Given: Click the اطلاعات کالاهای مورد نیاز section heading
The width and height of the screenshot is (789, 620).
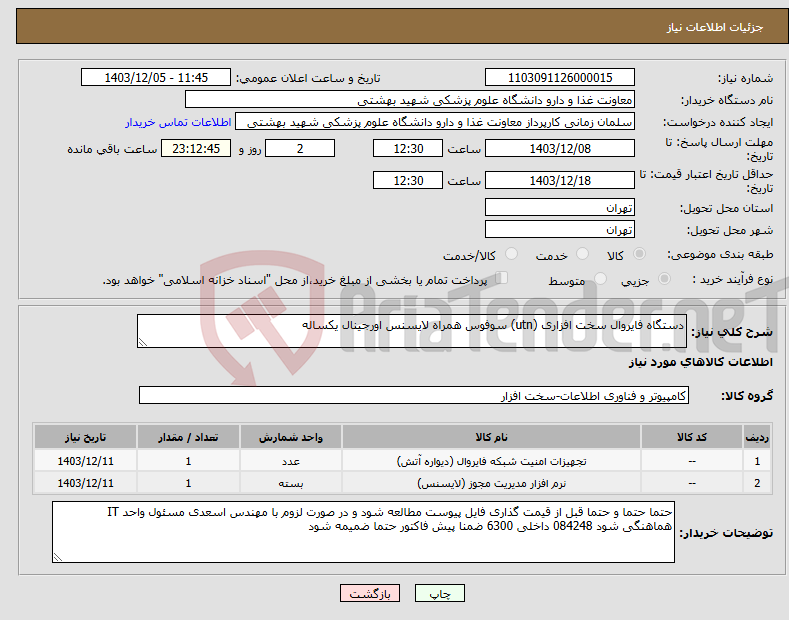Looking at the screenshot, I should point(700,362).
